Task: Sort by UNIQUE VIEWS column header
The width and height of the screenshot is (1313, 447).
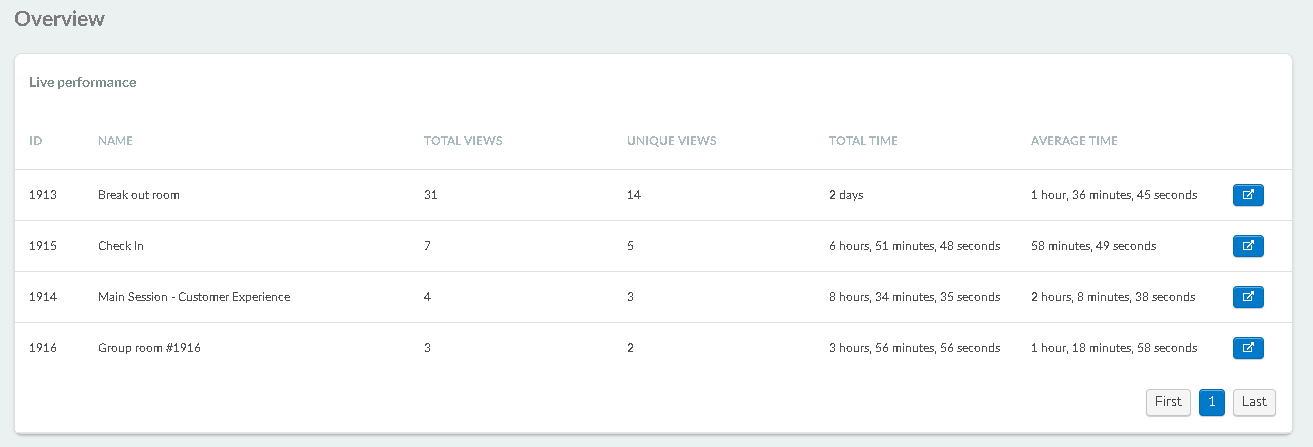Action: pos(672,141)
